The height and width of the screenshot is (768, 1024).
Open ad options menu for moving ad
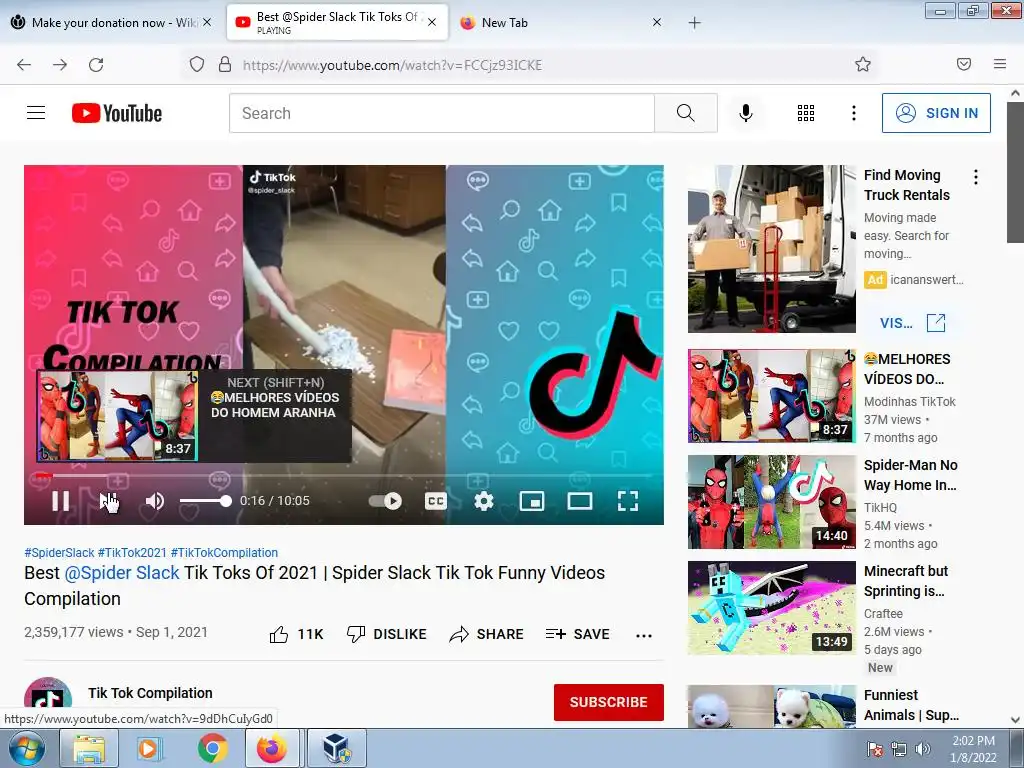[976, 177]
